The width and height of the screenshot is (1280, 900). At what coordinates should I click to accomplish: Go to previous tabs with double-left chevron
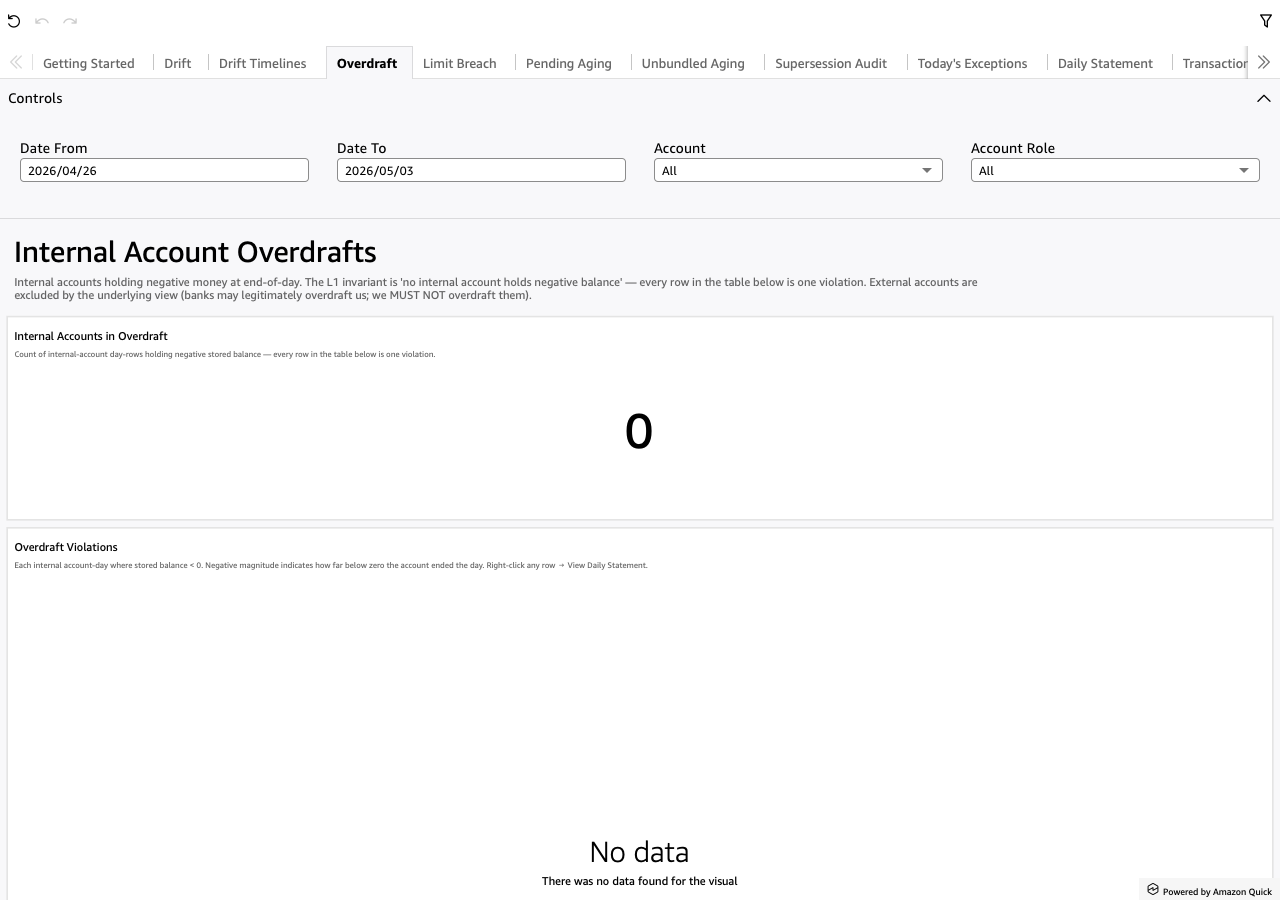click(x=16, y=62)
